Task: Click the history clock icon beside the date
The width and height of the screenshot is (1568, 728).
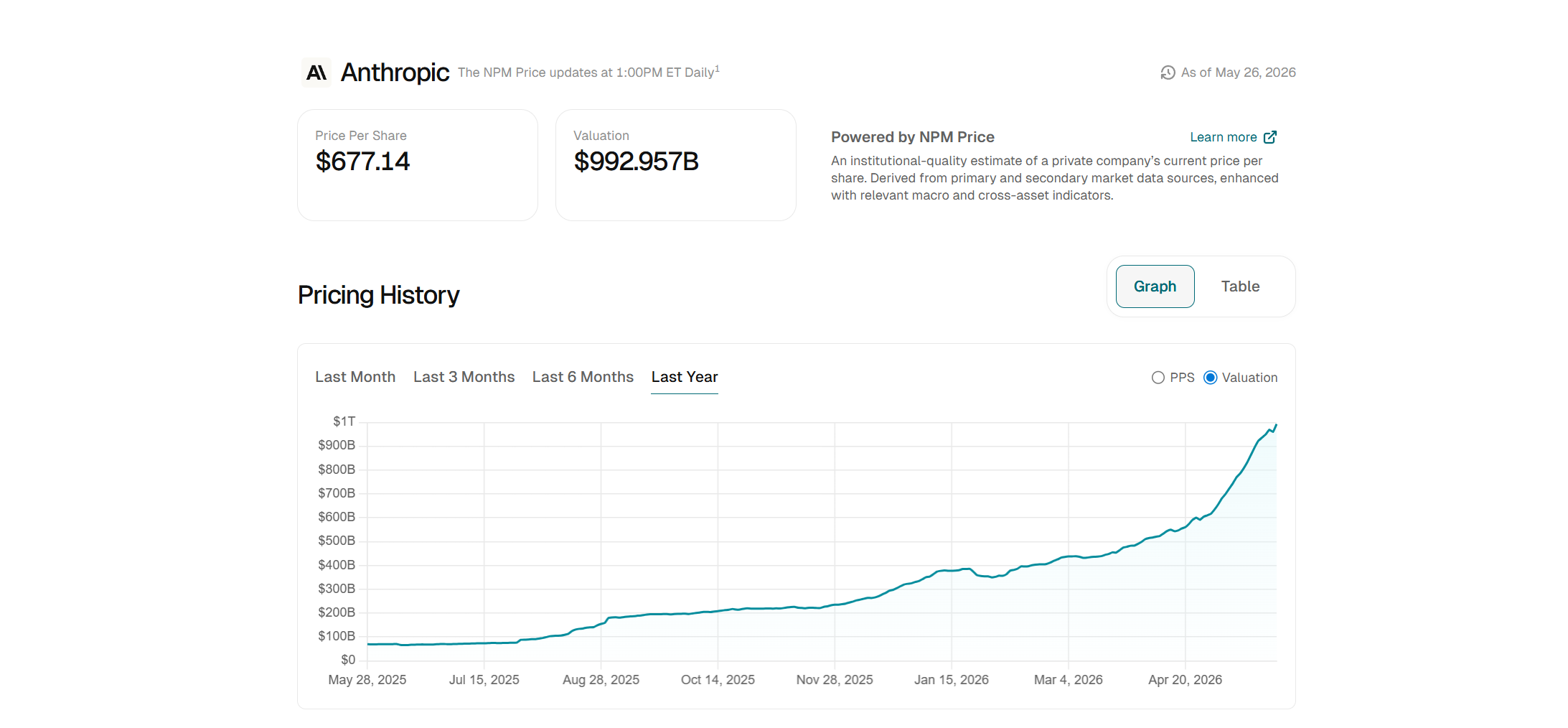Action: point(1168,73)
